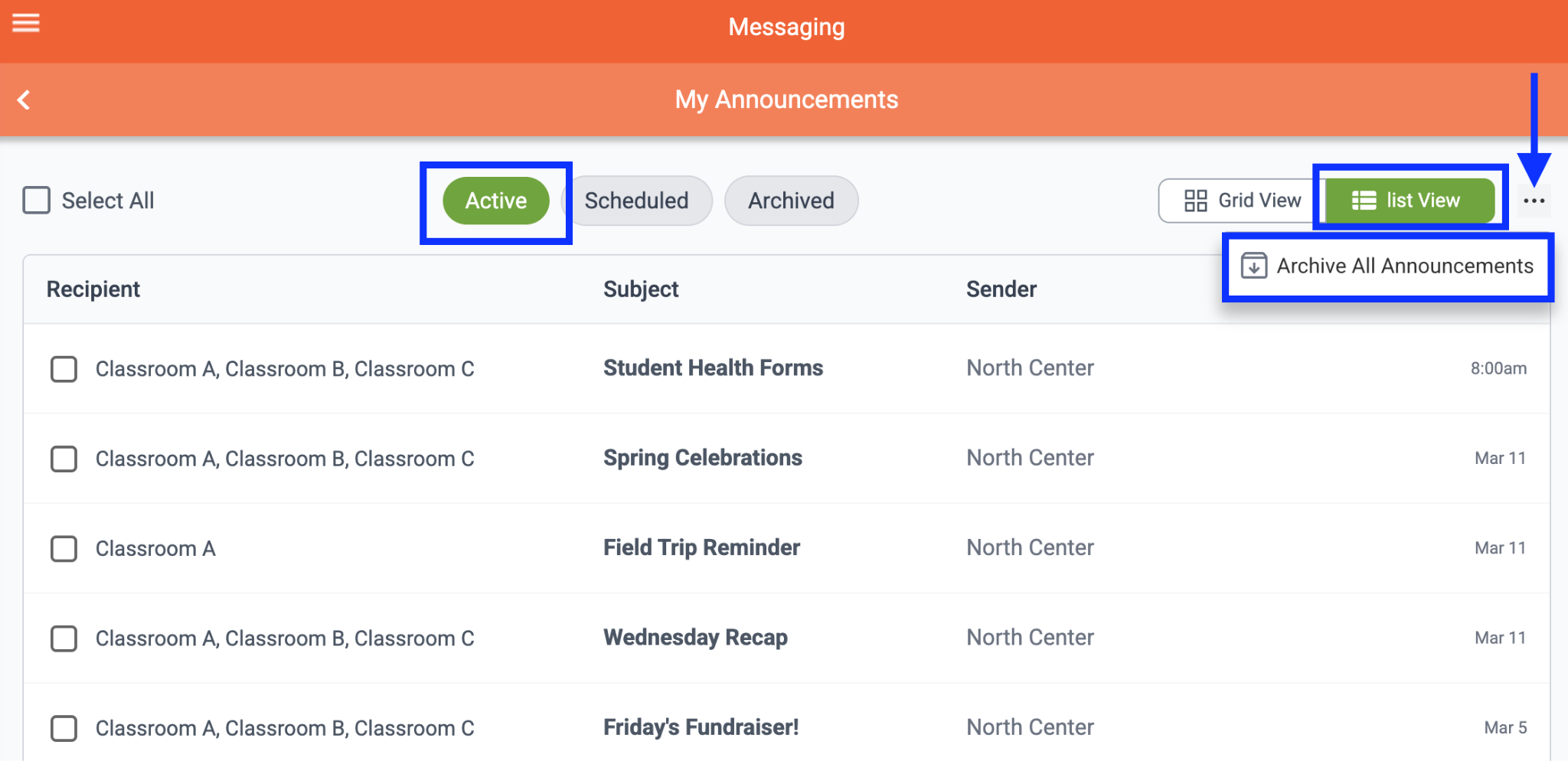The width and height of the screenshot is (1568, 761).
Task: Click the list icon in list View
Action: pyautogui.click(x=1364, y=201)
